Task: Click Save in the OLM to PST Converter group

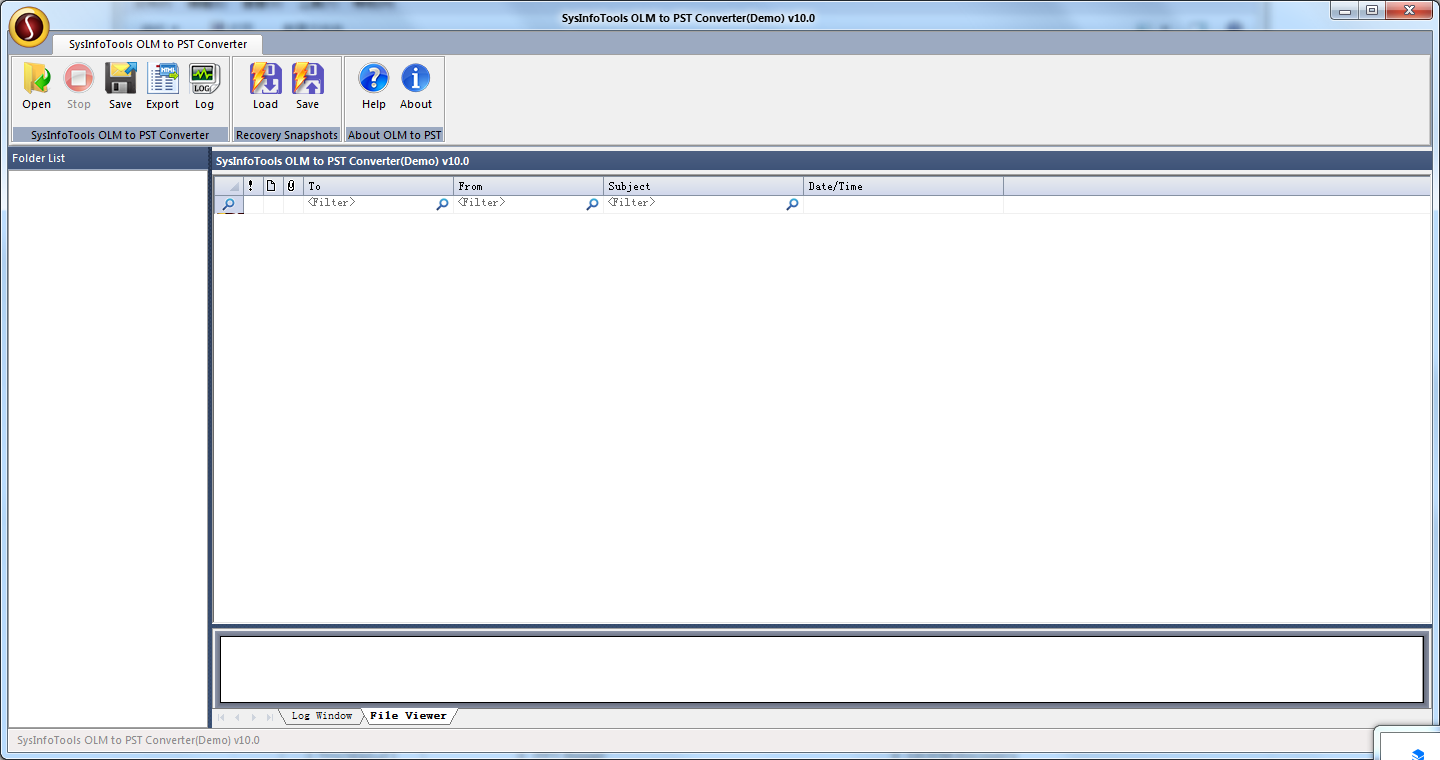Action: point(121,86)
